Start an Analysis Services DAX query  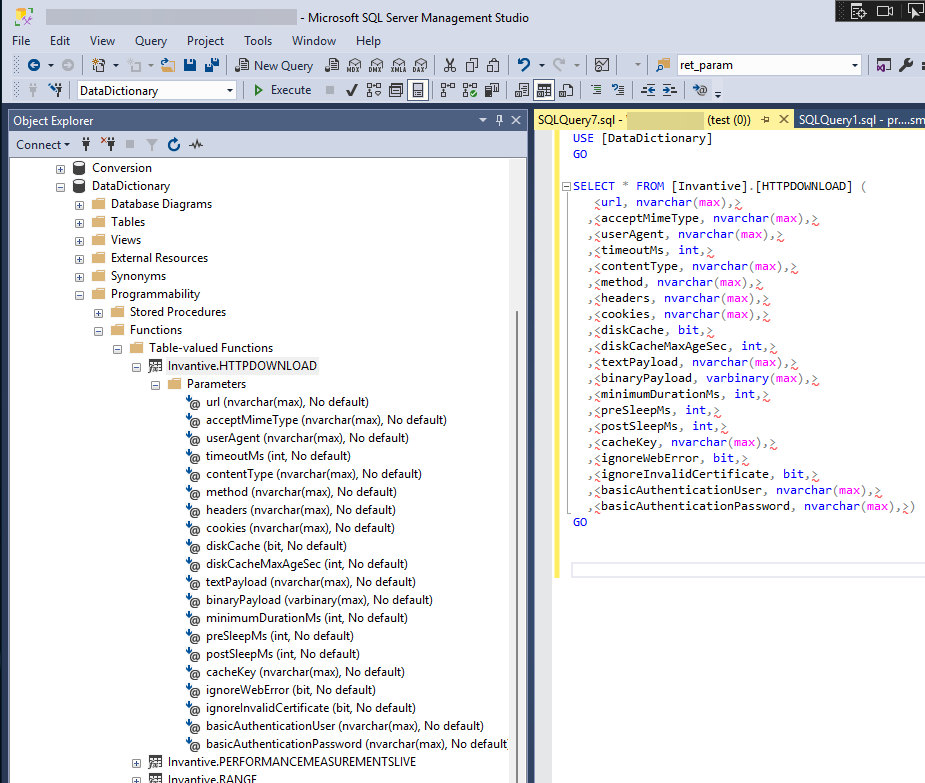[x=420, y=65]
